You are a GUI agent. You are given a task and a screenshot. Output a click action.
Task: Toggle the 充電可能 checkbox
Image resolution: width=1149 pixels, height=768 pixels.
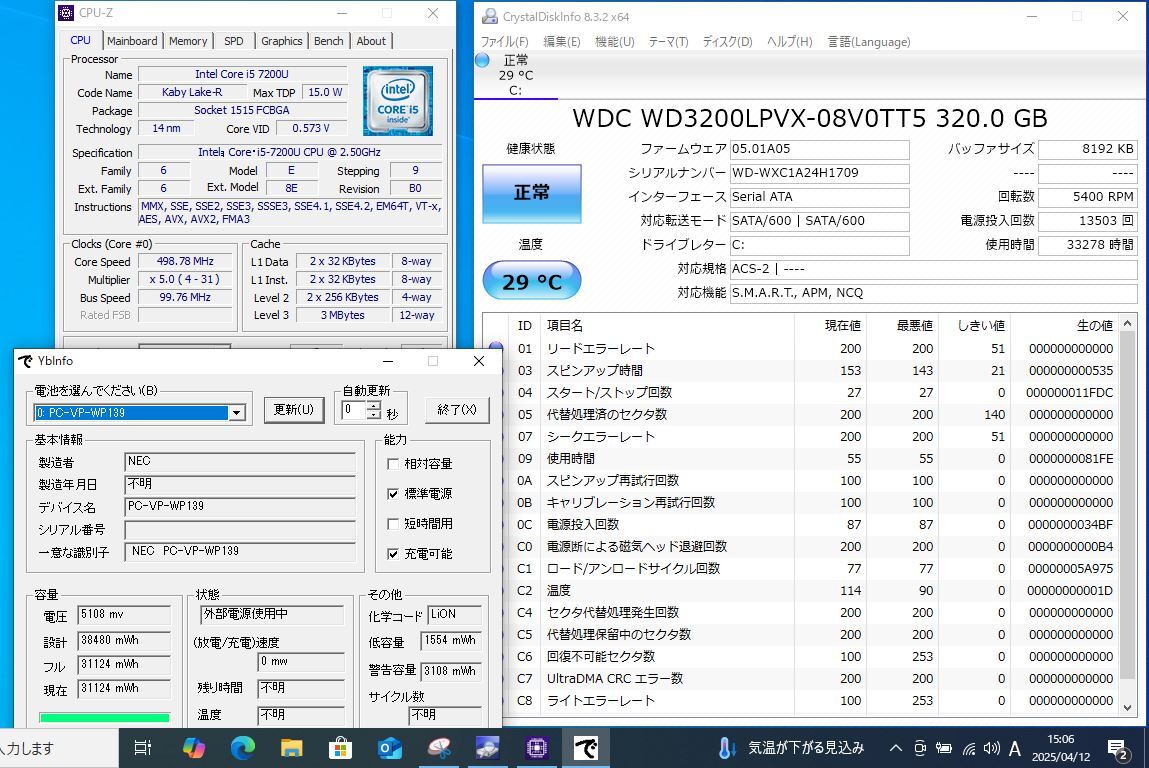(x=393, y=554)
